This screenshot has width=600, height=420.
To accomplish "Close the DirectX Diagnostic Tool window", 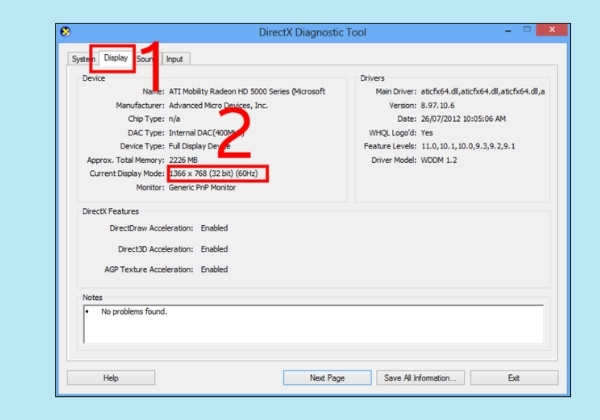I will pyautogui.click(x=552, y=30).
